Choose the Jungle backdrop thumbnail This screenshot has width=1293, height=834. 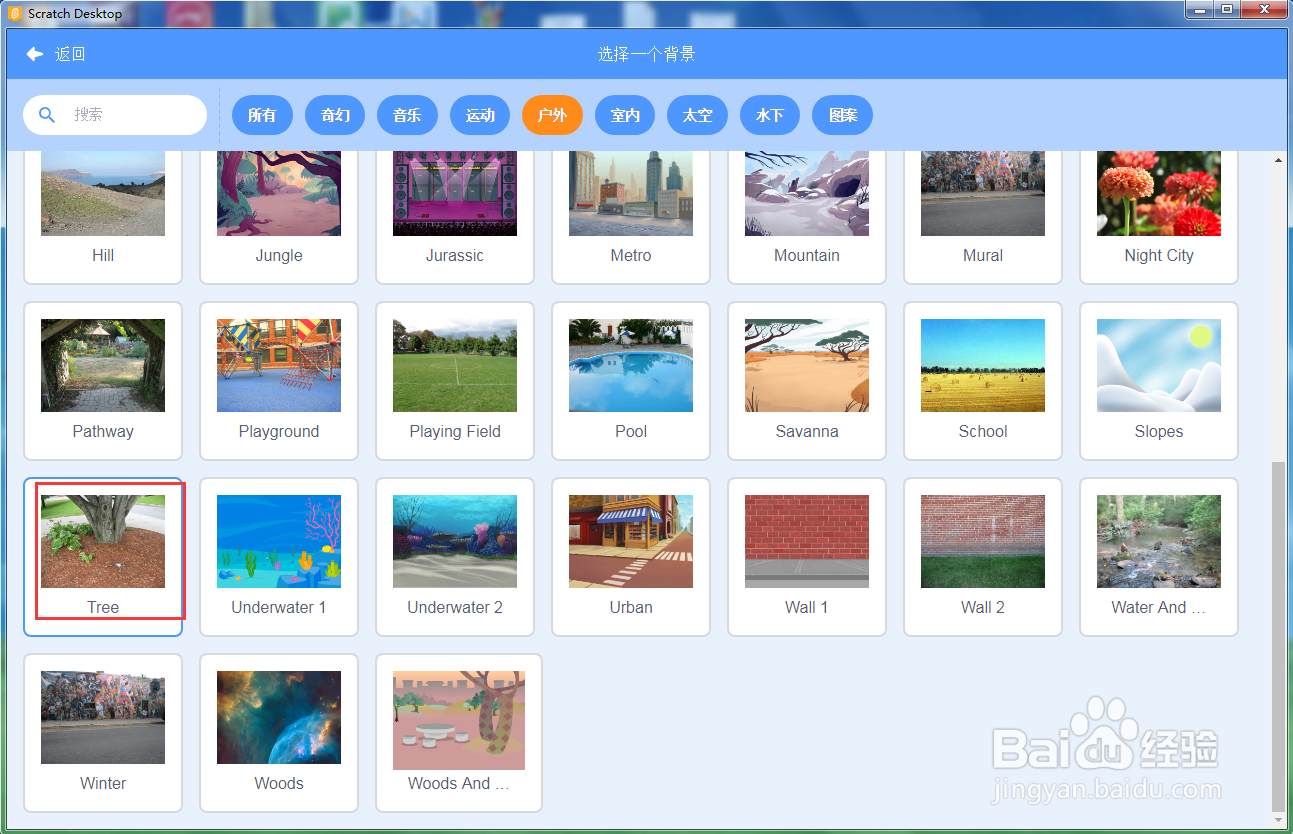[279, 193]
